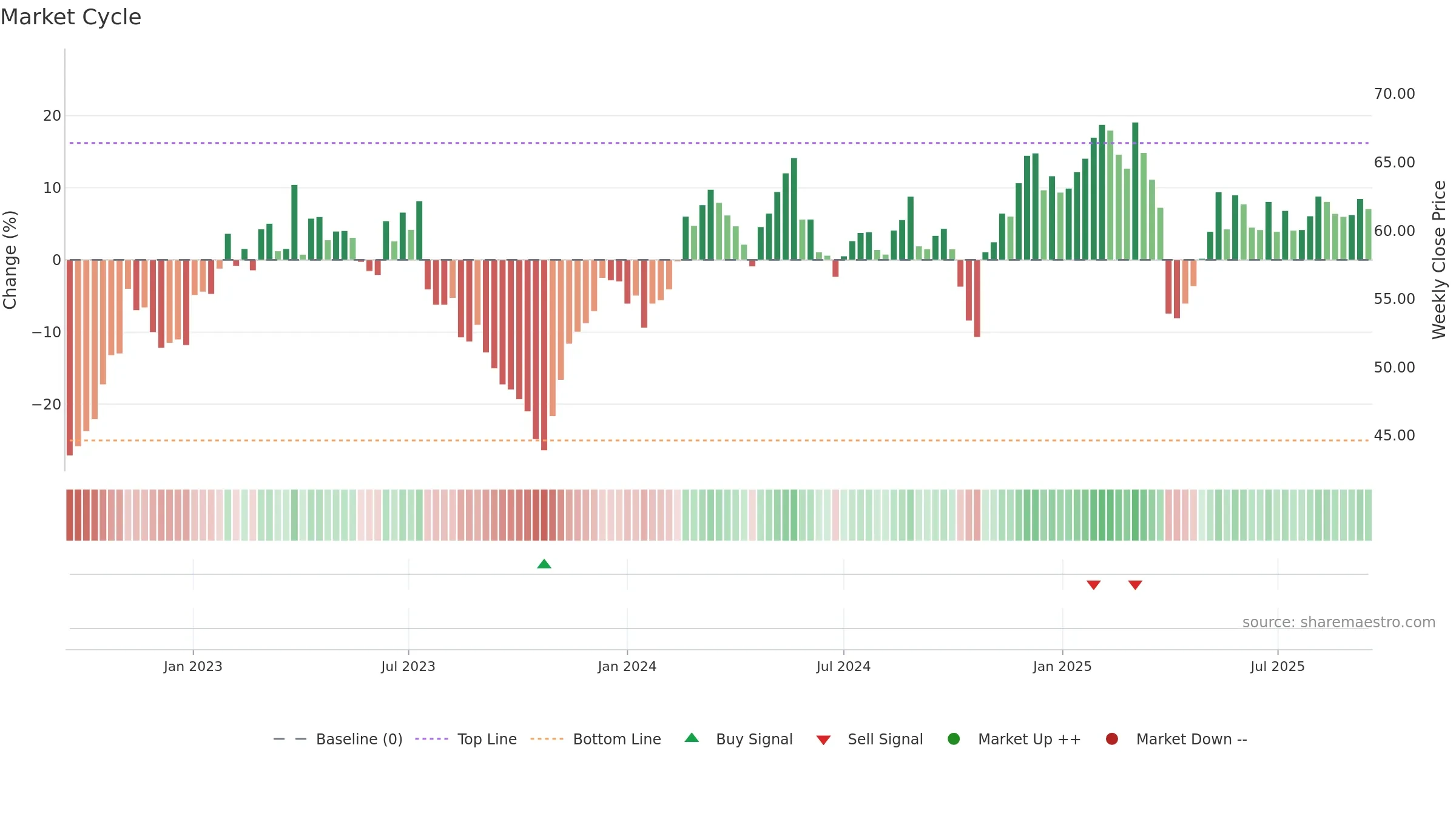This screenshot has height=819, width=1456.
Task: Click the Jul 2025 x-axis label
Action: [1278, 666]
